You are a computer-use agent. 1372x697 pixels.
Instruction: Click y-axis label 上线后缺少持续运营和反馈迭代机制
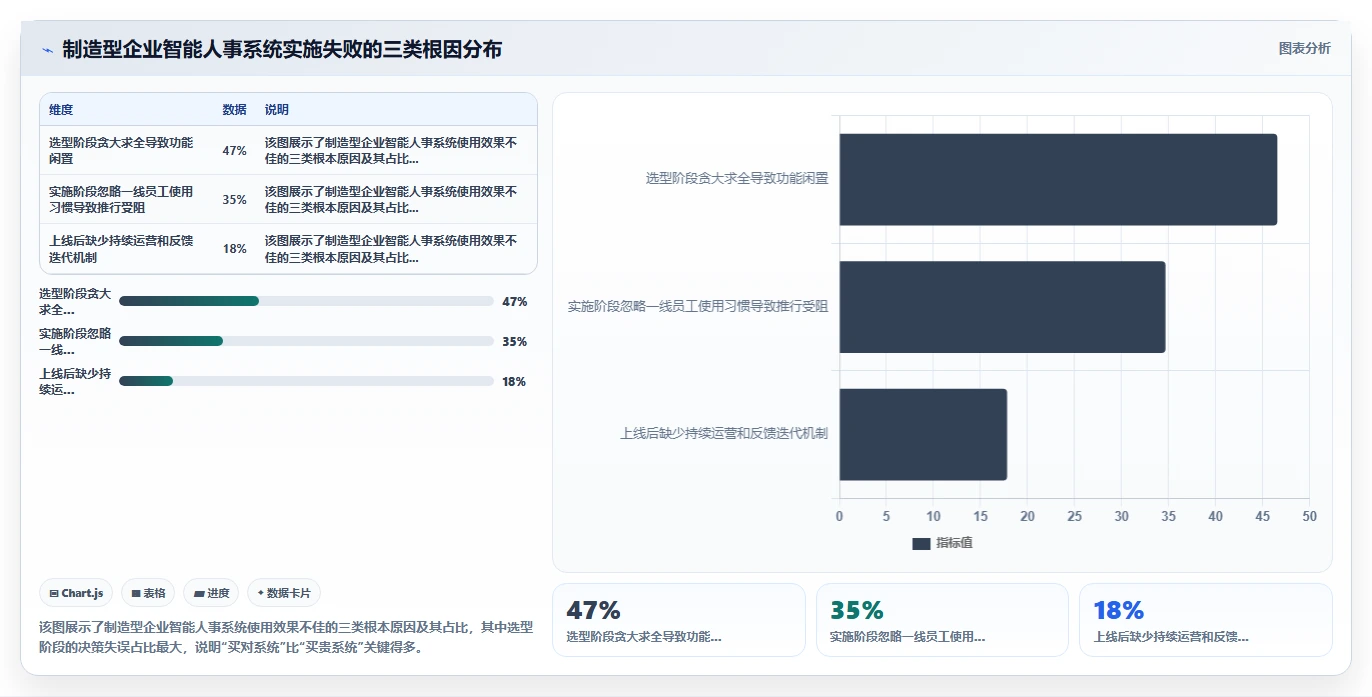pos(724,434)
